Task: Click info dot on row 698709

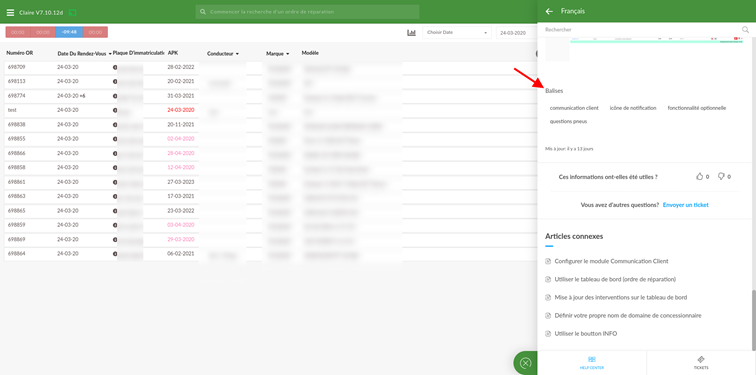Action: (115, 68)
